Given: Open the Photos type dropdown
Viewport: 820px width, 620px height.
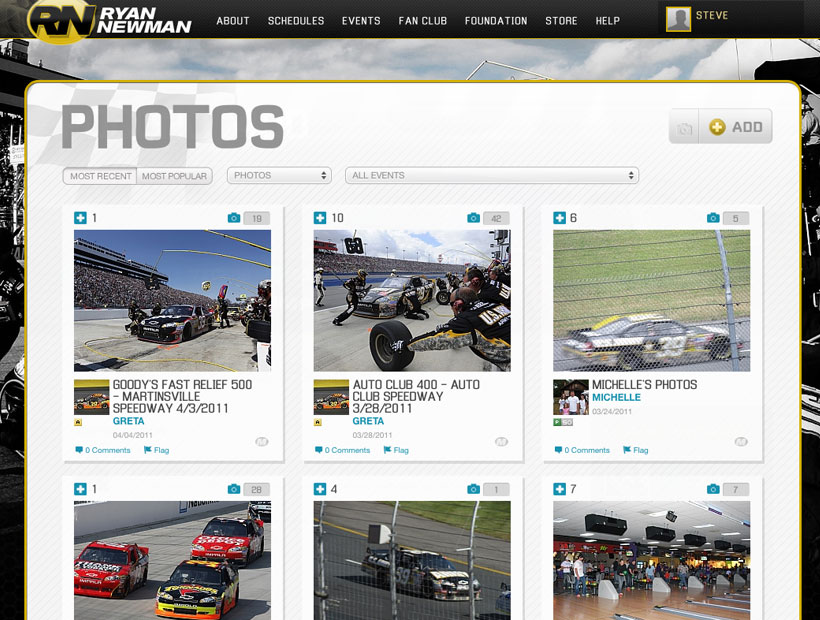Looking at the screenshot, I should [x=279, y=175].
